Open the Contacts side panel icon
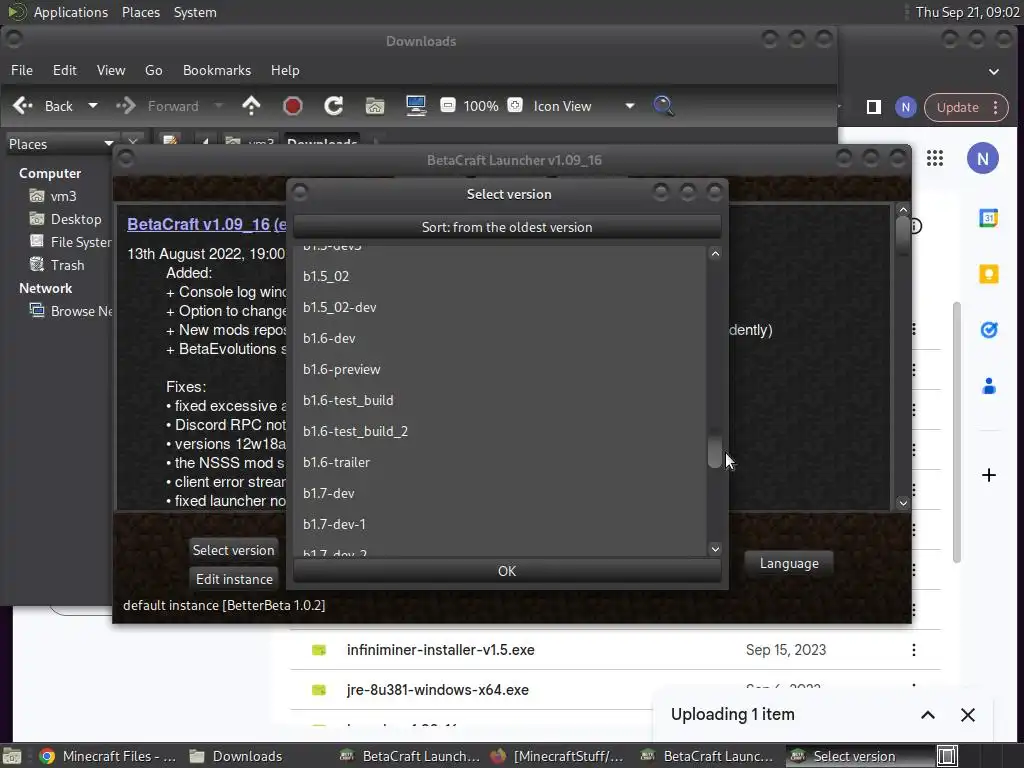Screen dimensions: 1024x768 click(989, 387)
